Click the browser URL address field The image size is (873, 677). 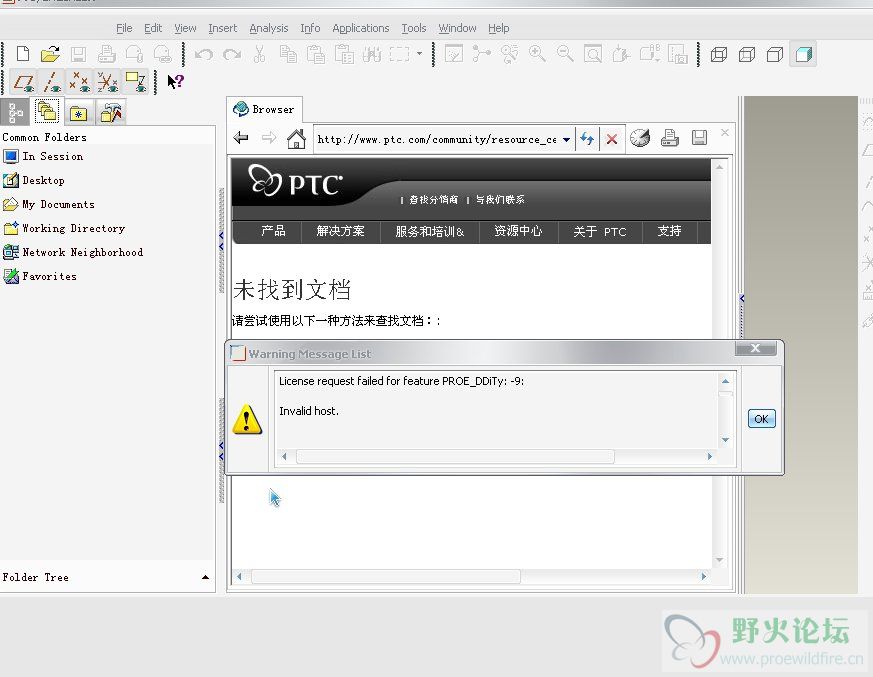437,139
